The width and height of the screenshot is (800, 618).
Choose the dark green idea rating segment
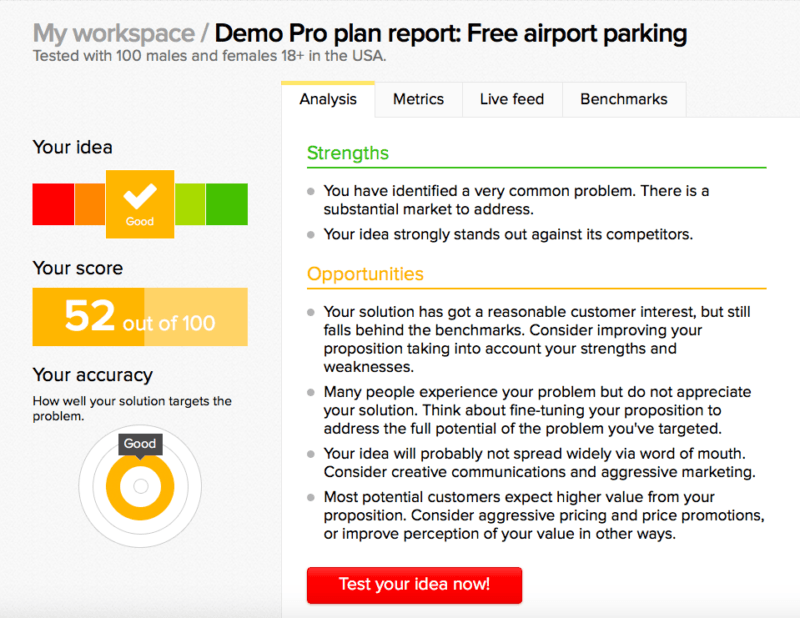[227, 204]
